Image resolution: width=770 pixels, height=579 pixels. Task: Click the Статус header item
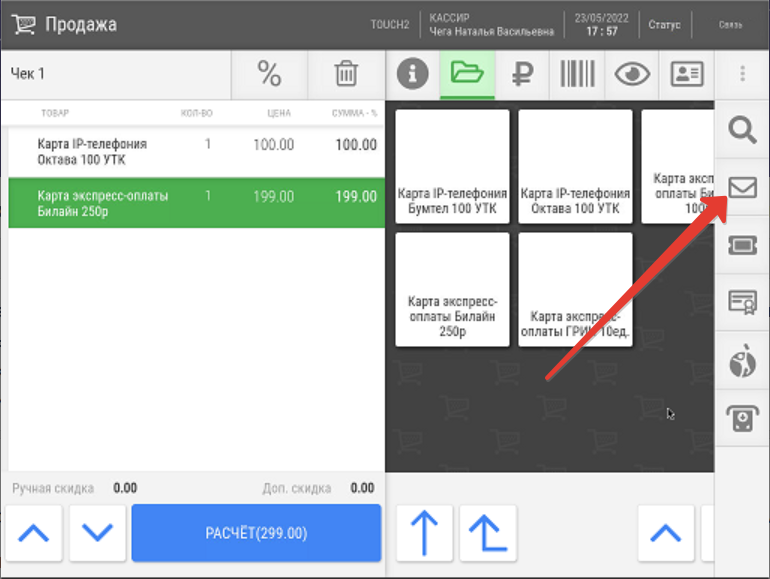click(x=664, y=25)
